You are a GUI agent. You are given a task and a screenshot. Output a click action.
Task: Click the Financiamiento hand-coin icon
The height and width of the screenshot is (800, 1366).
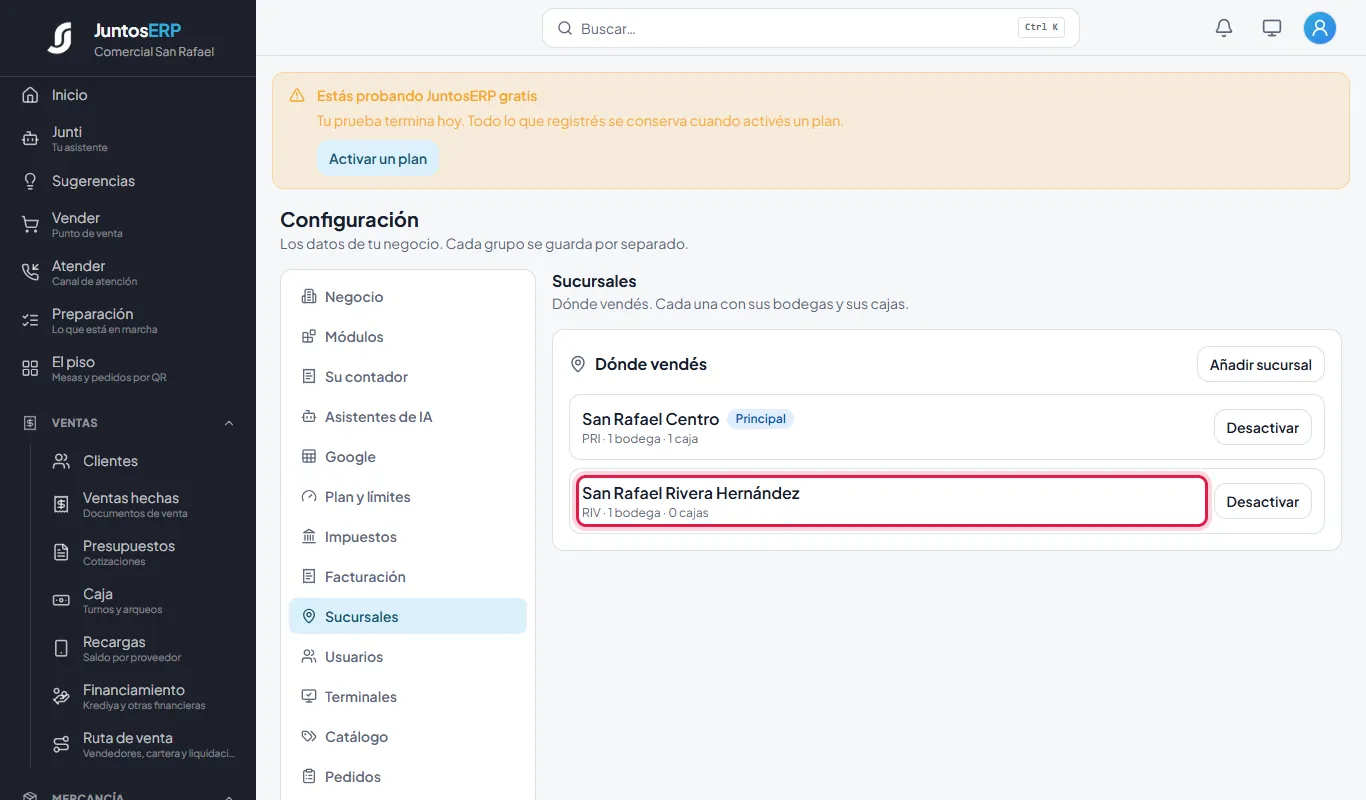point(61,697)
